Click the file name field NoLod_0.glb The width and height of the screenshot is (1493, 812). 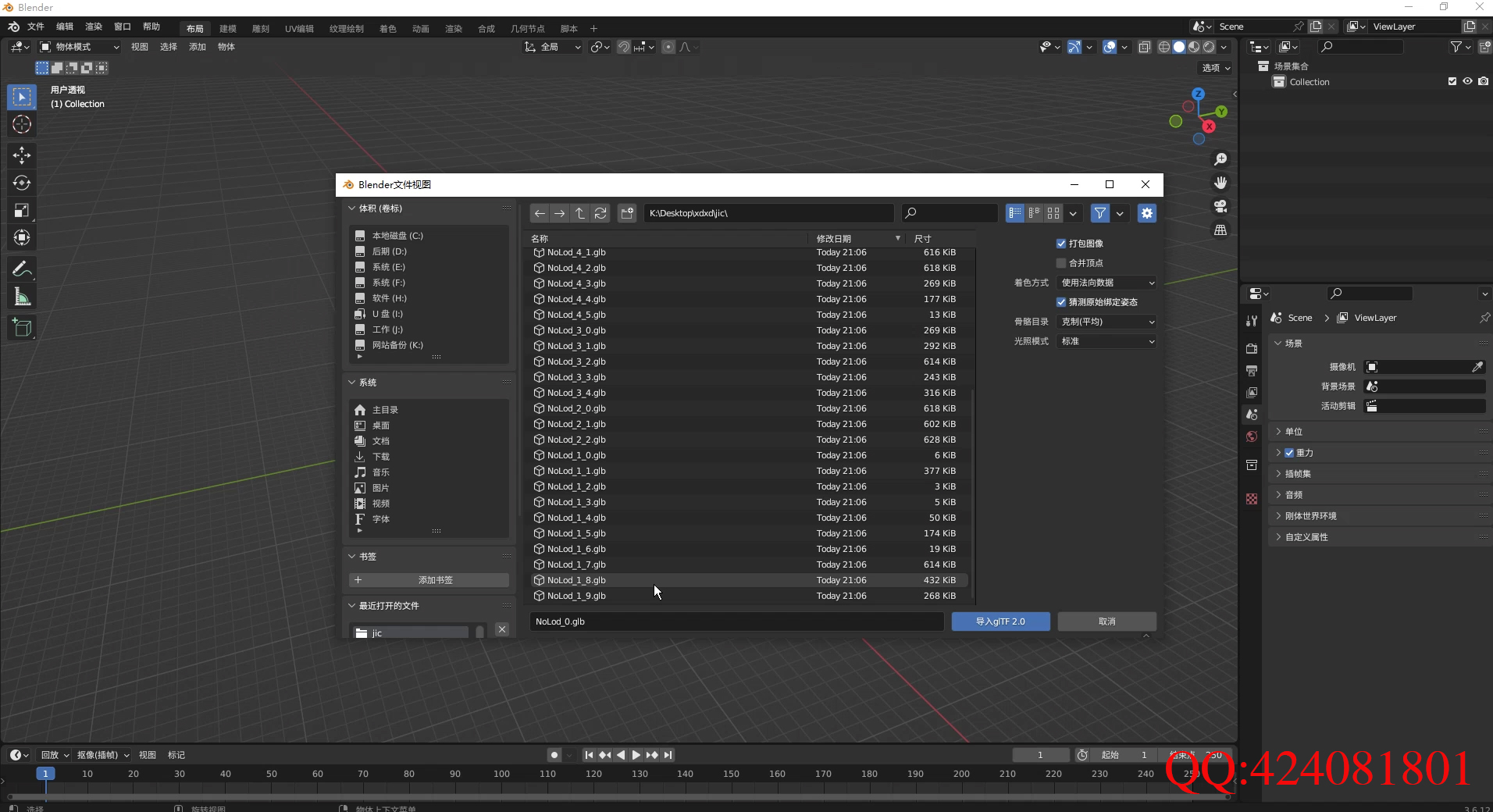click(736, 621)
